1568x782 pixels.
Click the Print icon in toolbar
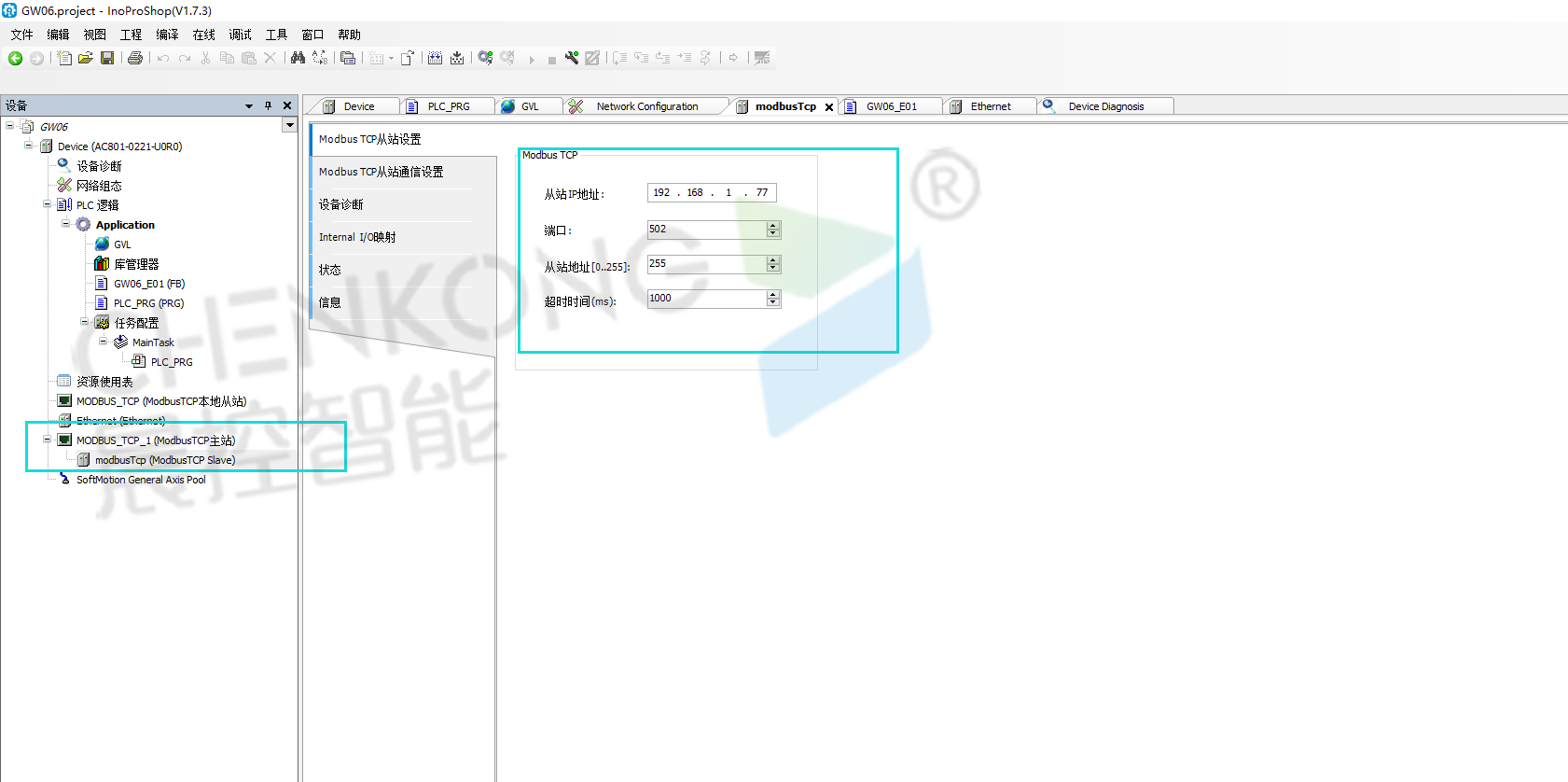[x=135, y=58]
